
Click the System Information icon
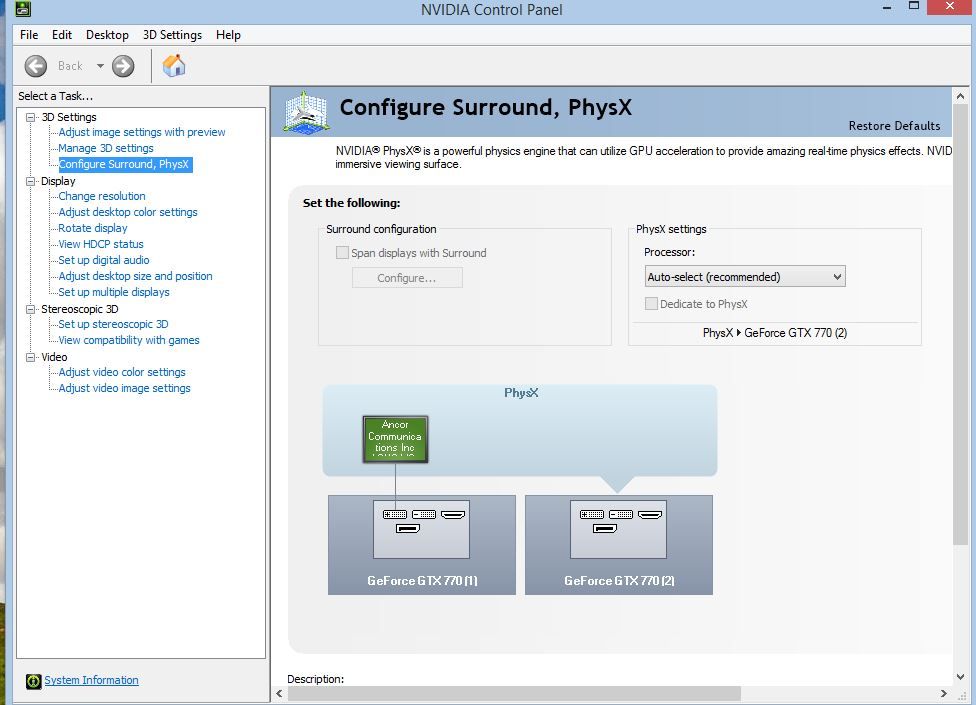[x=34, y=681]
